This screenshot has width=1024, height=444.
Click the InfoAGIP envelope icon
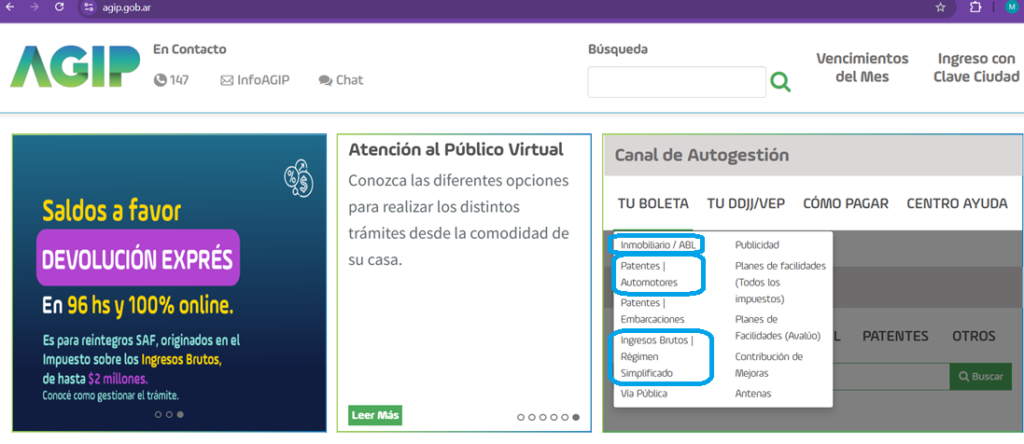pos(227,80)
